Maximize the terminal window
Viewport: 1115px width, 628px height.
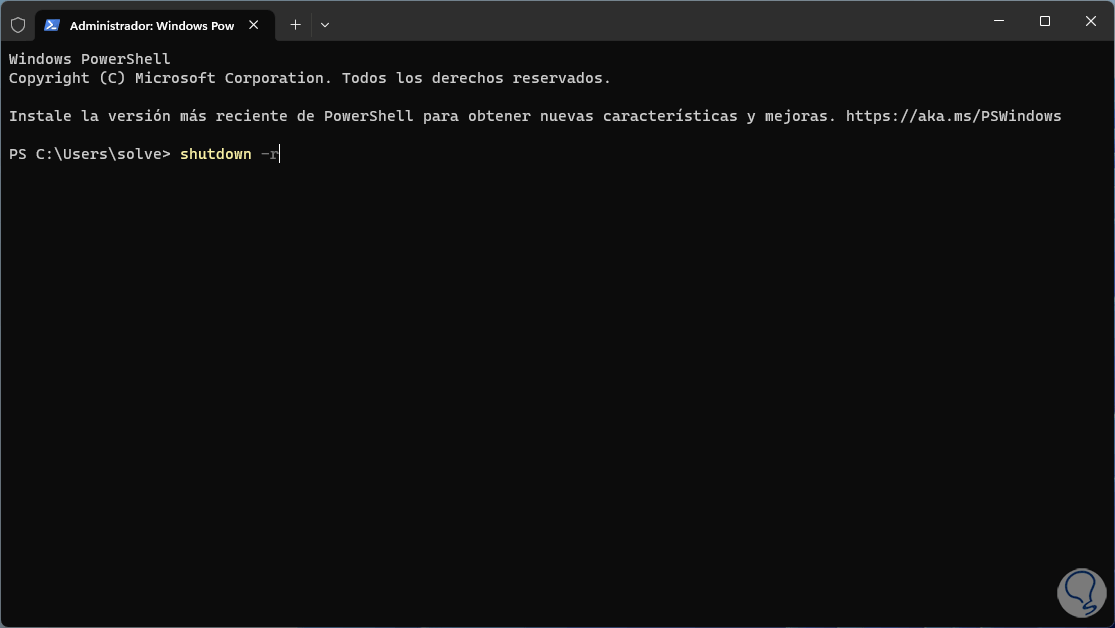point(1044,21)
